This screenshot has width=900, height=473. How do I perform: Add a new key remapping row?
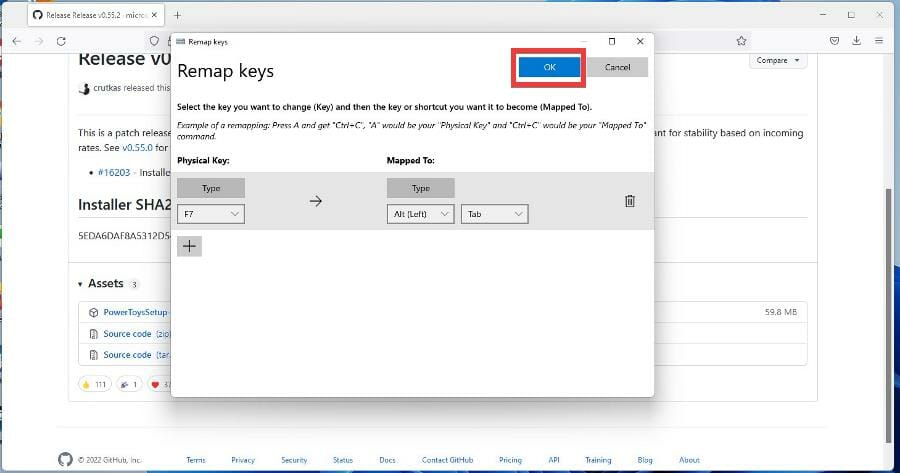[189, 246]
